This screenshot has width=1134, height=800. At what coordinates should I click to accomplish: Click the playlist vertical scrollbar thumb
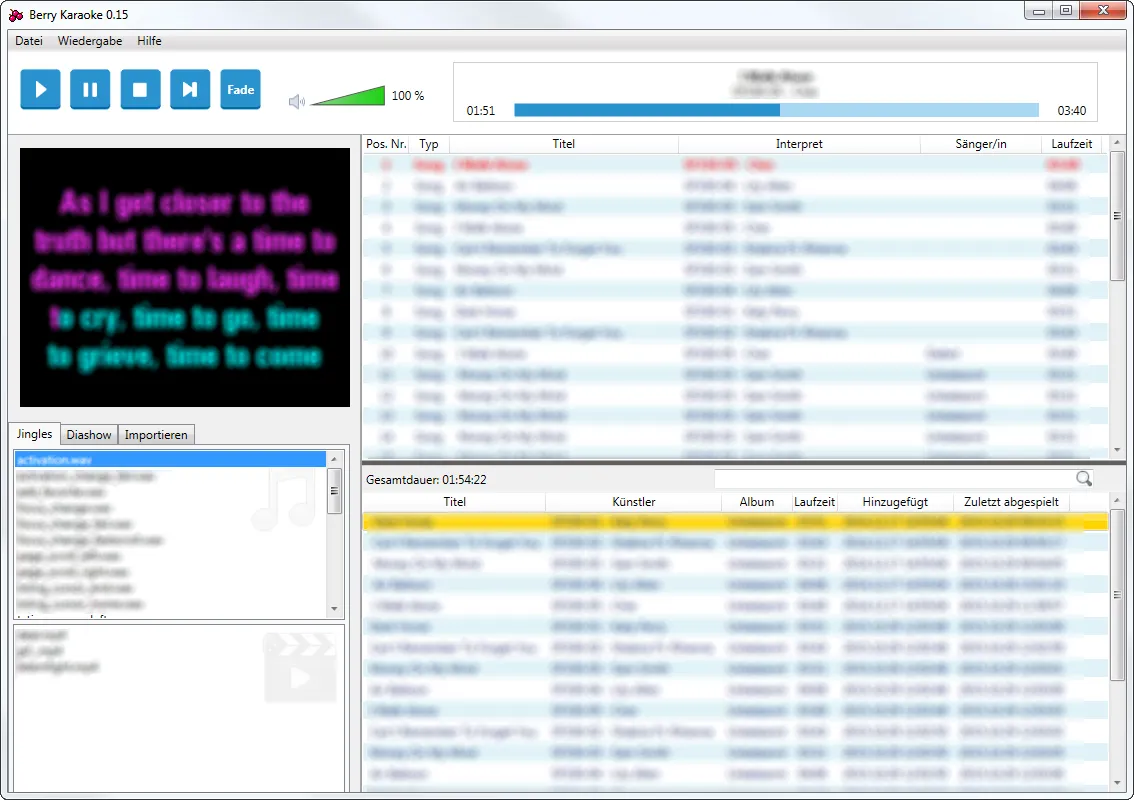[x=1117, y=216]
